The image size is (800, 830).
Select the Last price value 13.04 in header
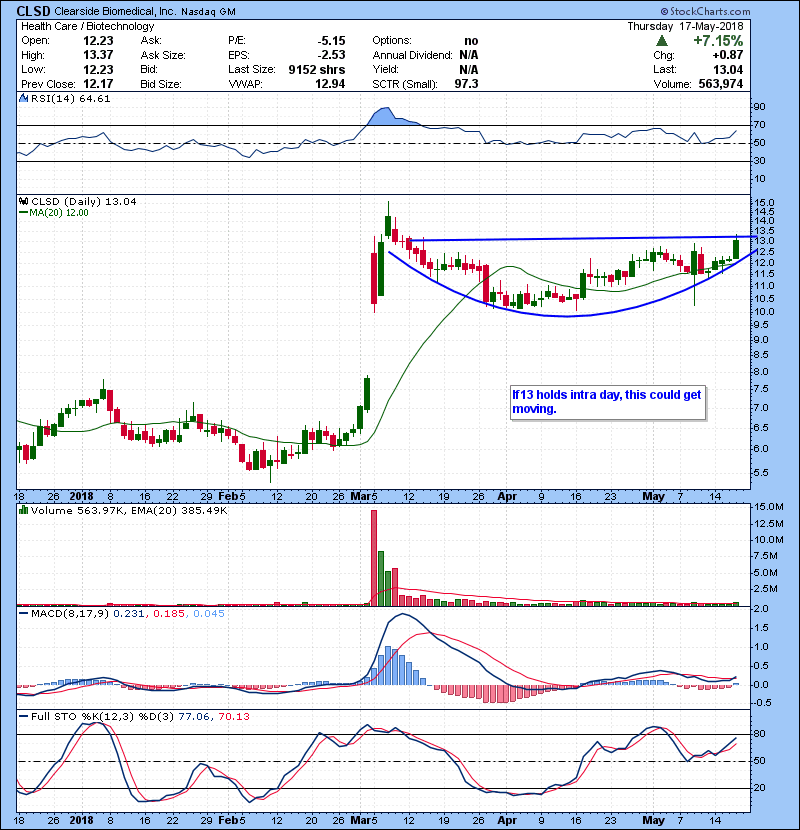pos(728,69)
